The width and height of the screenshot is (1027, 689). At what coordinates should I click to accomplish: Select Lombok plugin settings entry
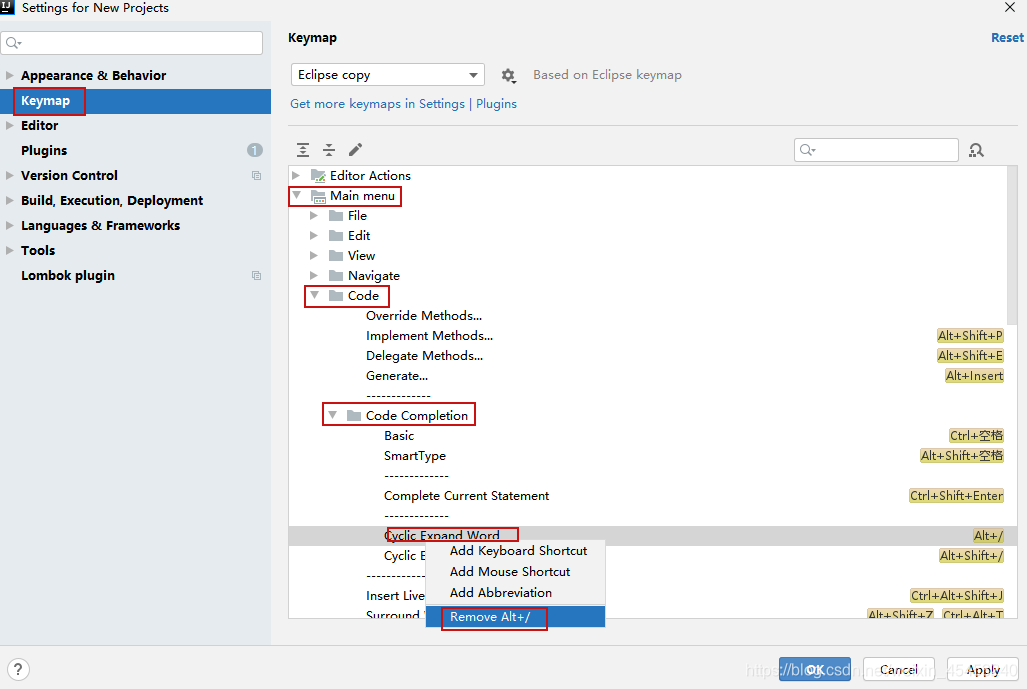(x=136, y=276)
